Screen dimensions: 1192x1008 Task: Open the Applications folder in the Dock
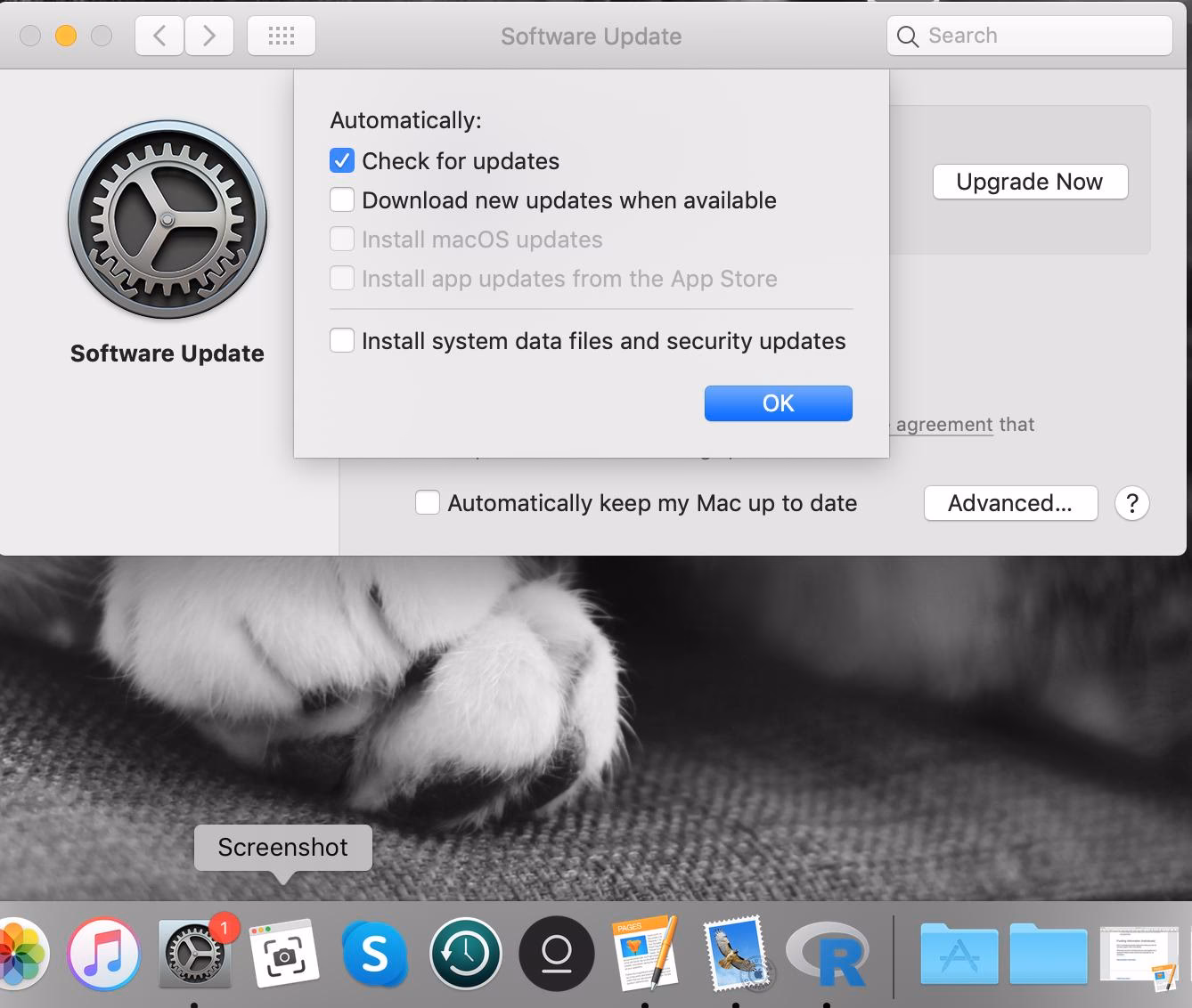point(959,953)
